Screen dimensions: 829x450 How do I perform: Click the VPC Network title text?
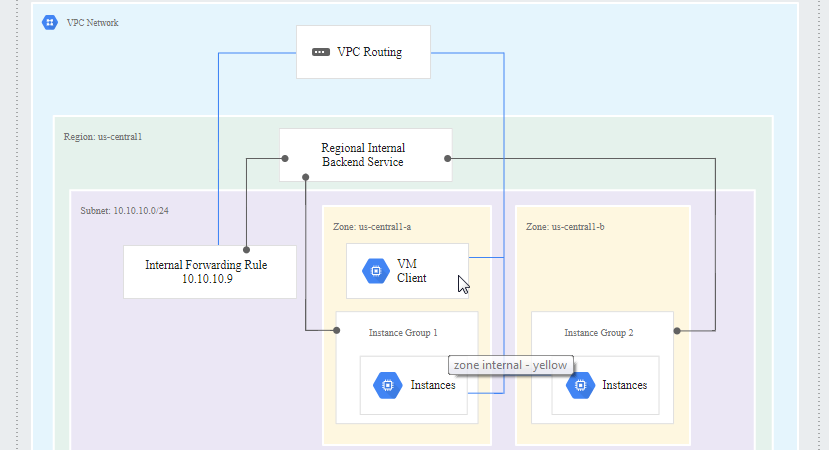[93, 23]
